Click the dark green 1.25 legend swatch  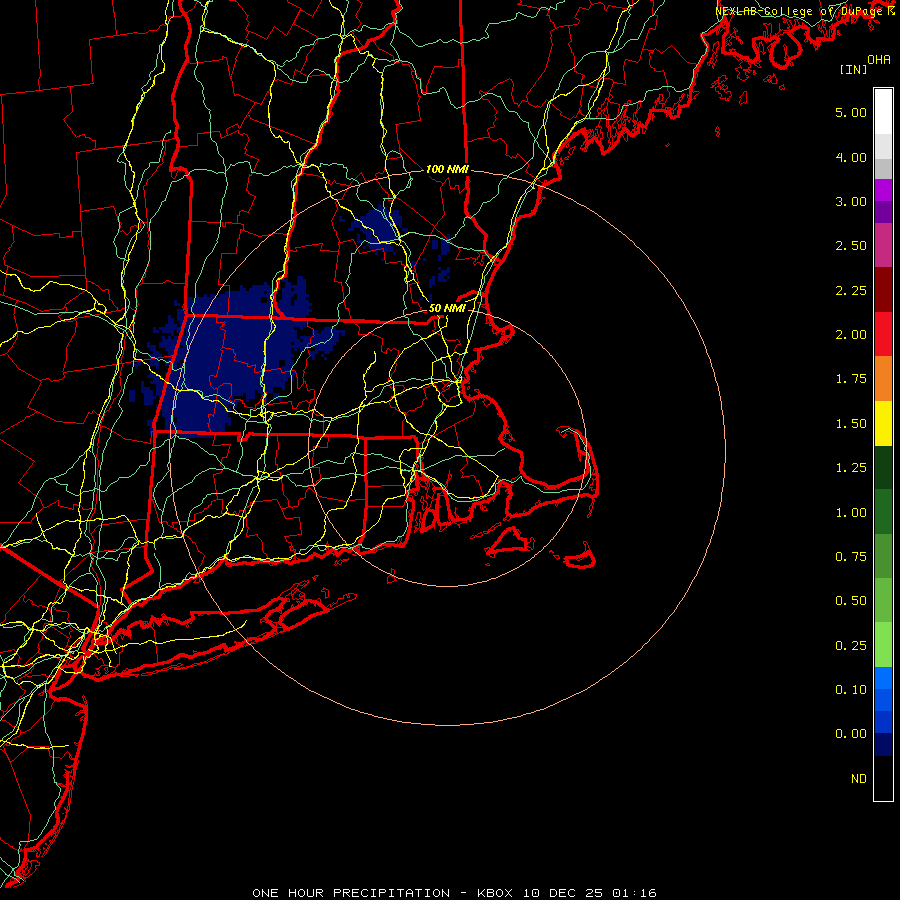883,468
